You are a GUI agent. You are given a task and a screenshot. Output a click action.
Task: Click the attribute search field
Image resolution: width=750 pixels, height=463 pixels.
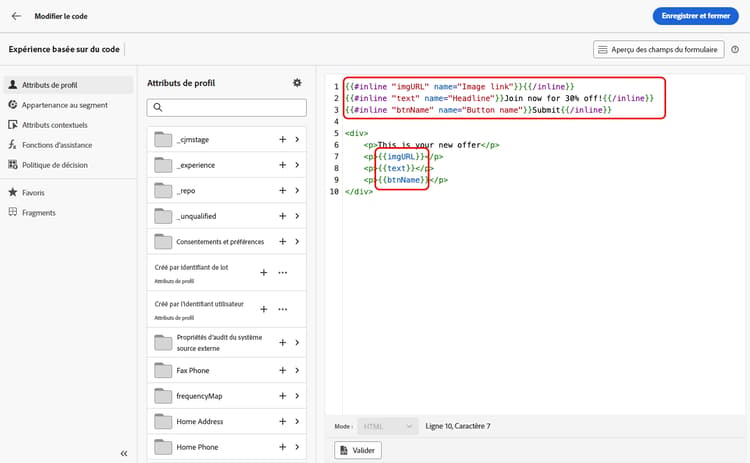pos(226,108)
